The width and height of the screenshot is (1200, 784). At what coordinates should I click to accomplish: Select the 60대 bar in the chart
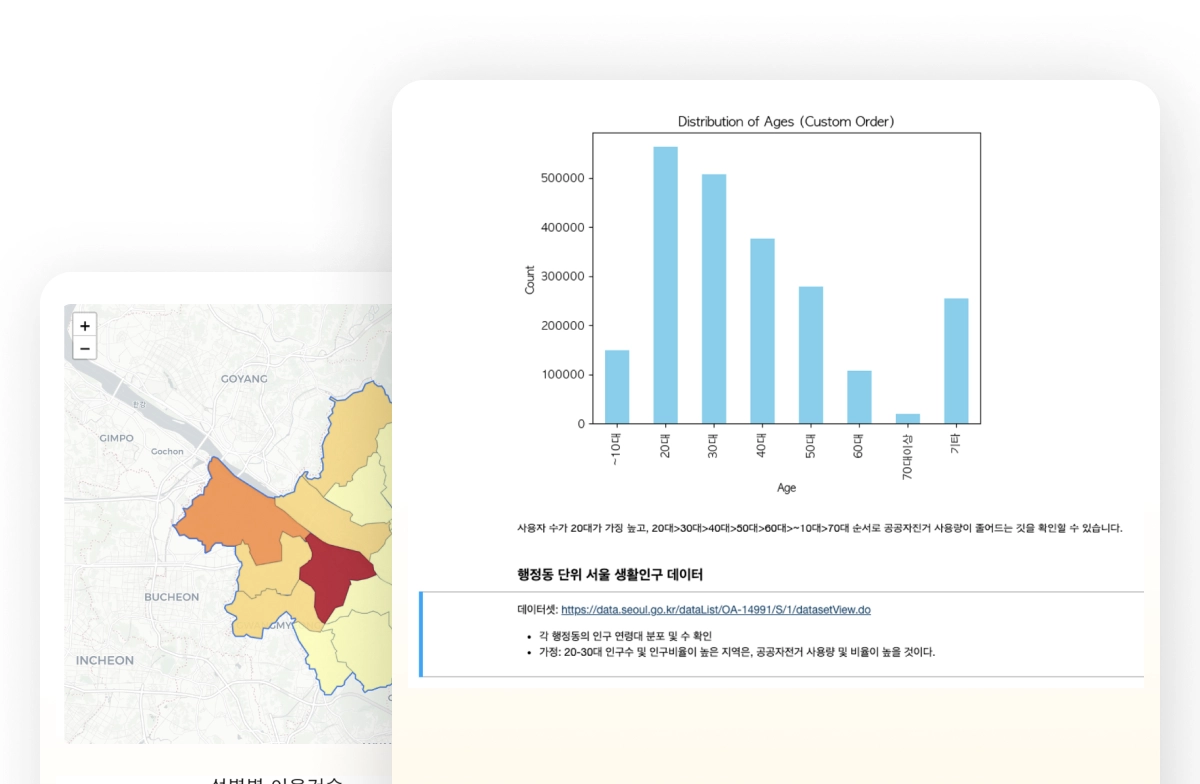[859, 397]
